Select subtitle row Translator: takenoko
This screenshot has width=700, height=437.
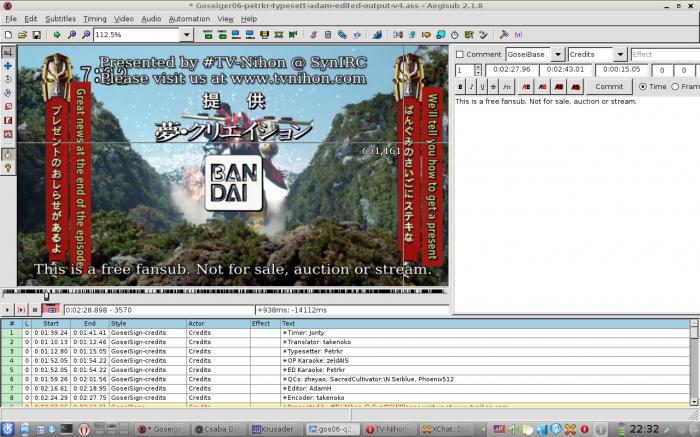346,342
